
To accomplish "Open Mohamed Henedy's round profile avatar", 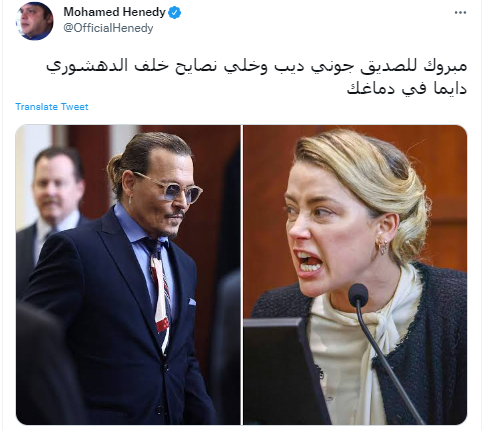I will tap(34, 21).
